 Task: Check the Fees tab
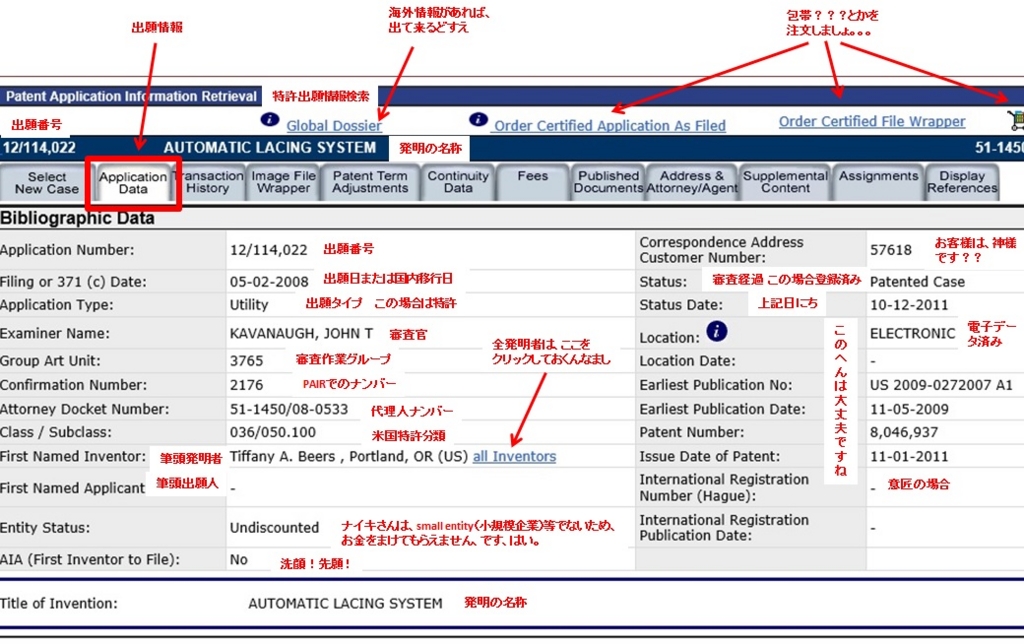[x=533, y=182]
